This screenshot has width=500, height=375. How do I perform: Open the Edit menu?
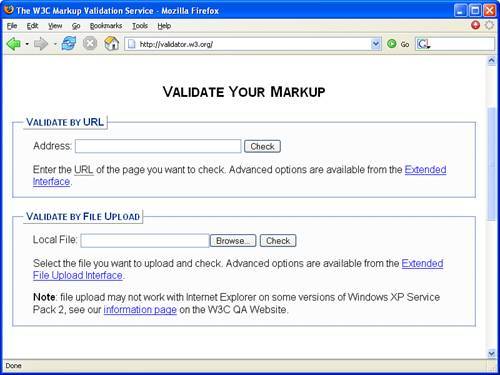pos(32,26)
